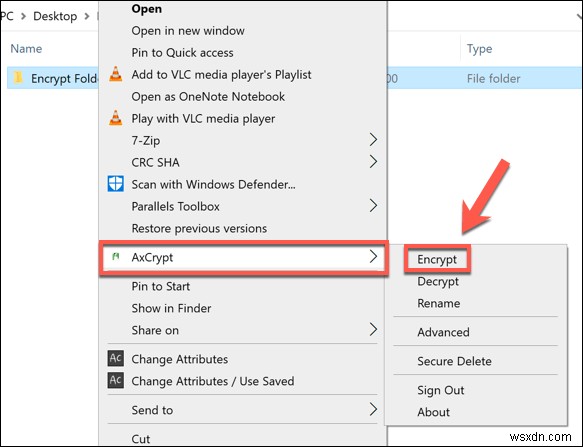Choose Rename in AxCrypt submenu
583x447 pixels.
point(438,303)
